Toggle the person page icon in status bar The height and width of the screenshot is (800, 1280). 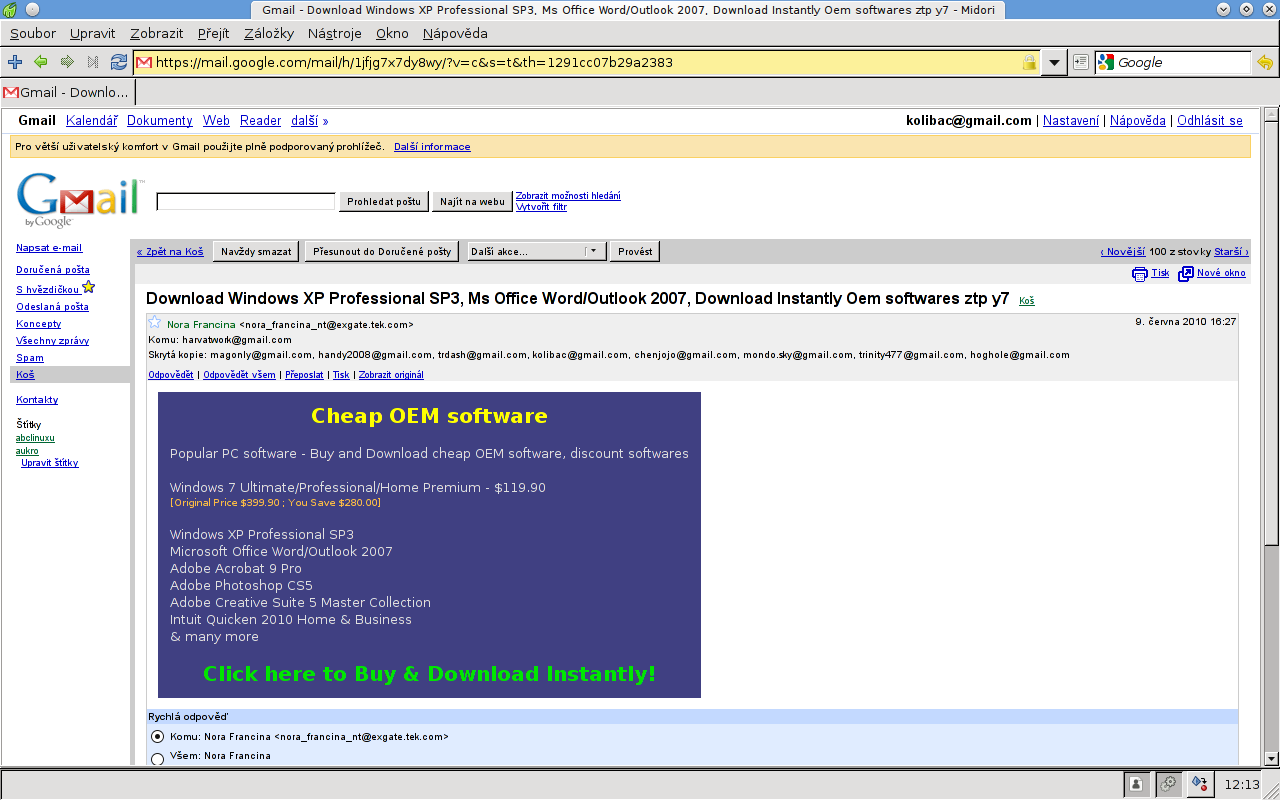coord(1136,784)
